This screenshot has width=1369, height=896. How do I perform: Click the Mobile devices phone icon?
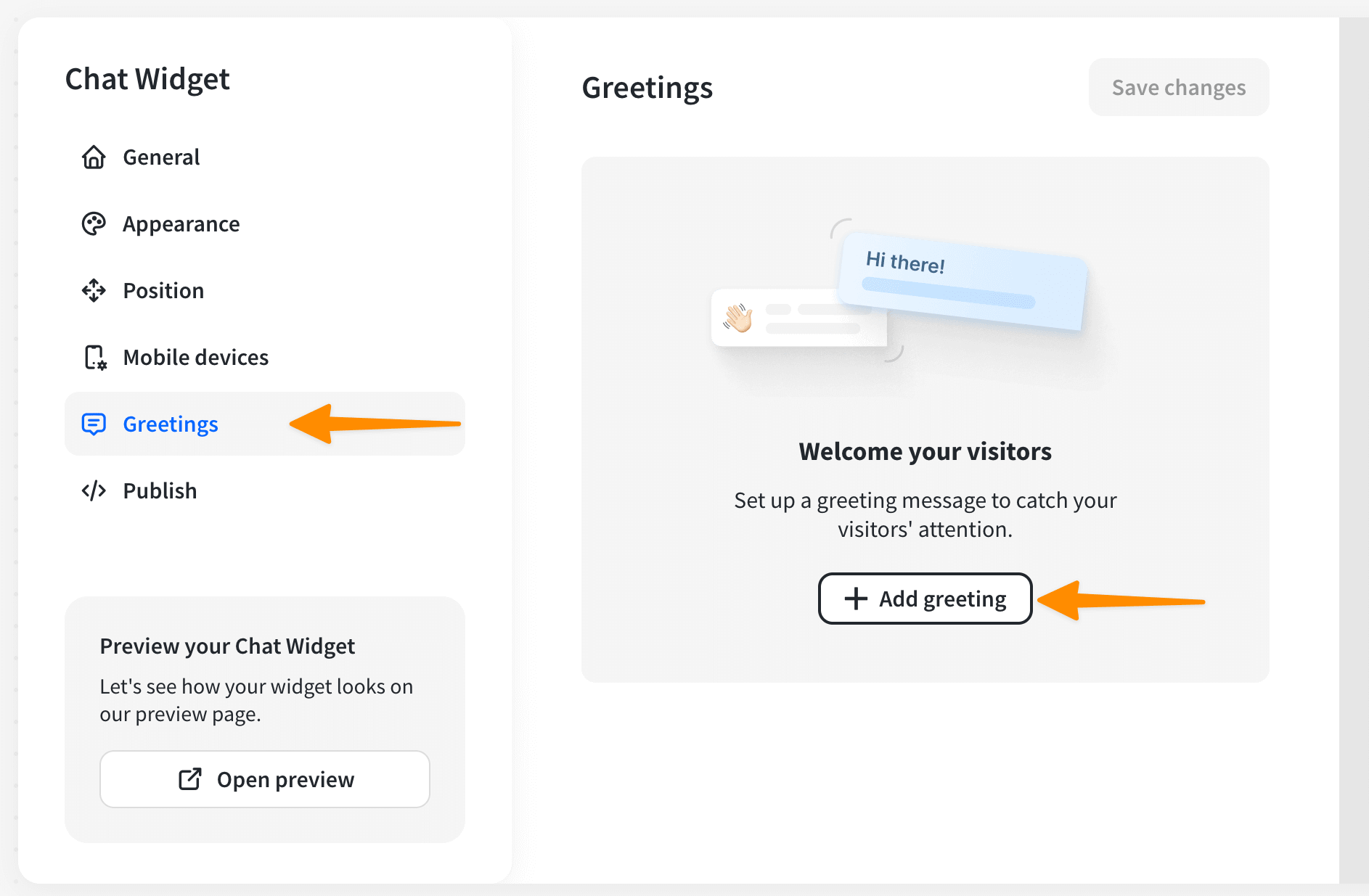[x=95, y=357]
